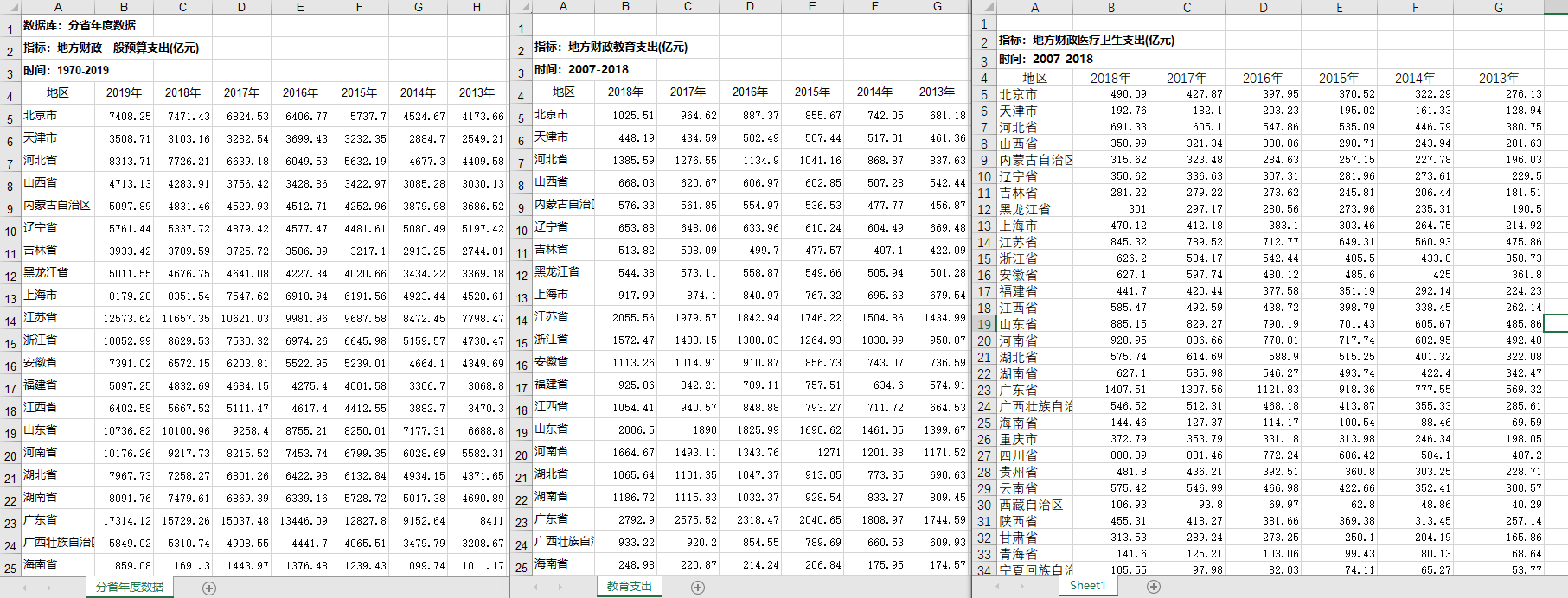Click the 地区 header in the 分省年度数据 sheet
This screenshot has height=598, width=1568.
point(57,92)
